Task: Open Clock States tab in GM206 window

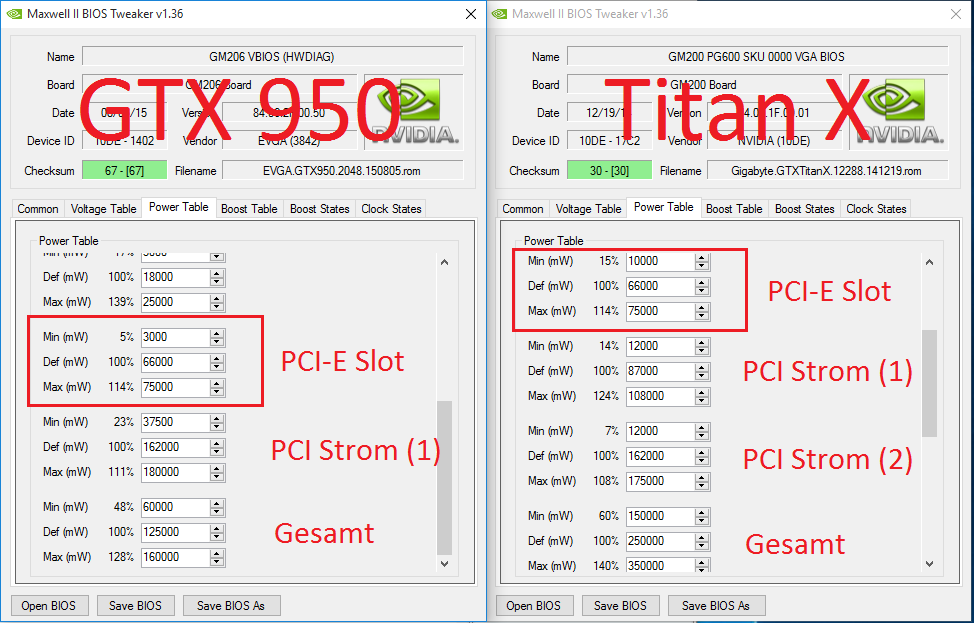Action: tap(391, 209)
